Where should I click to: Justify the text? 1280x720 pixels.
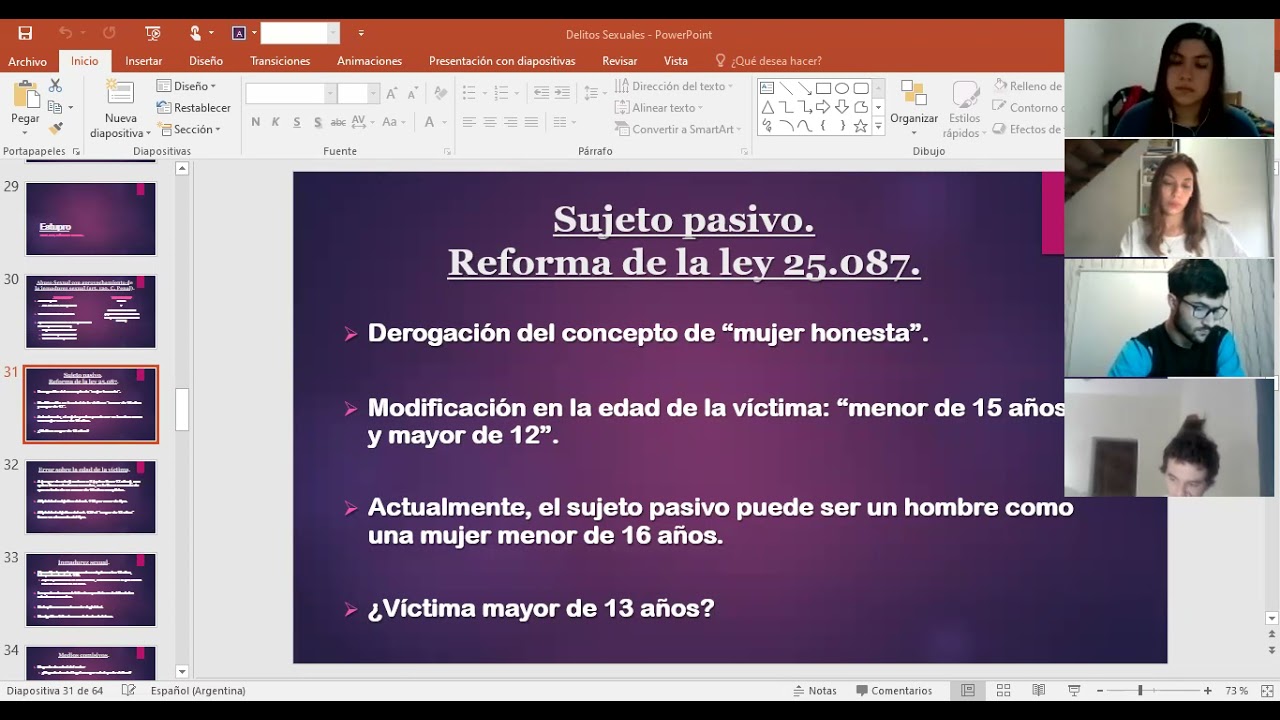(x=532, y=122)
